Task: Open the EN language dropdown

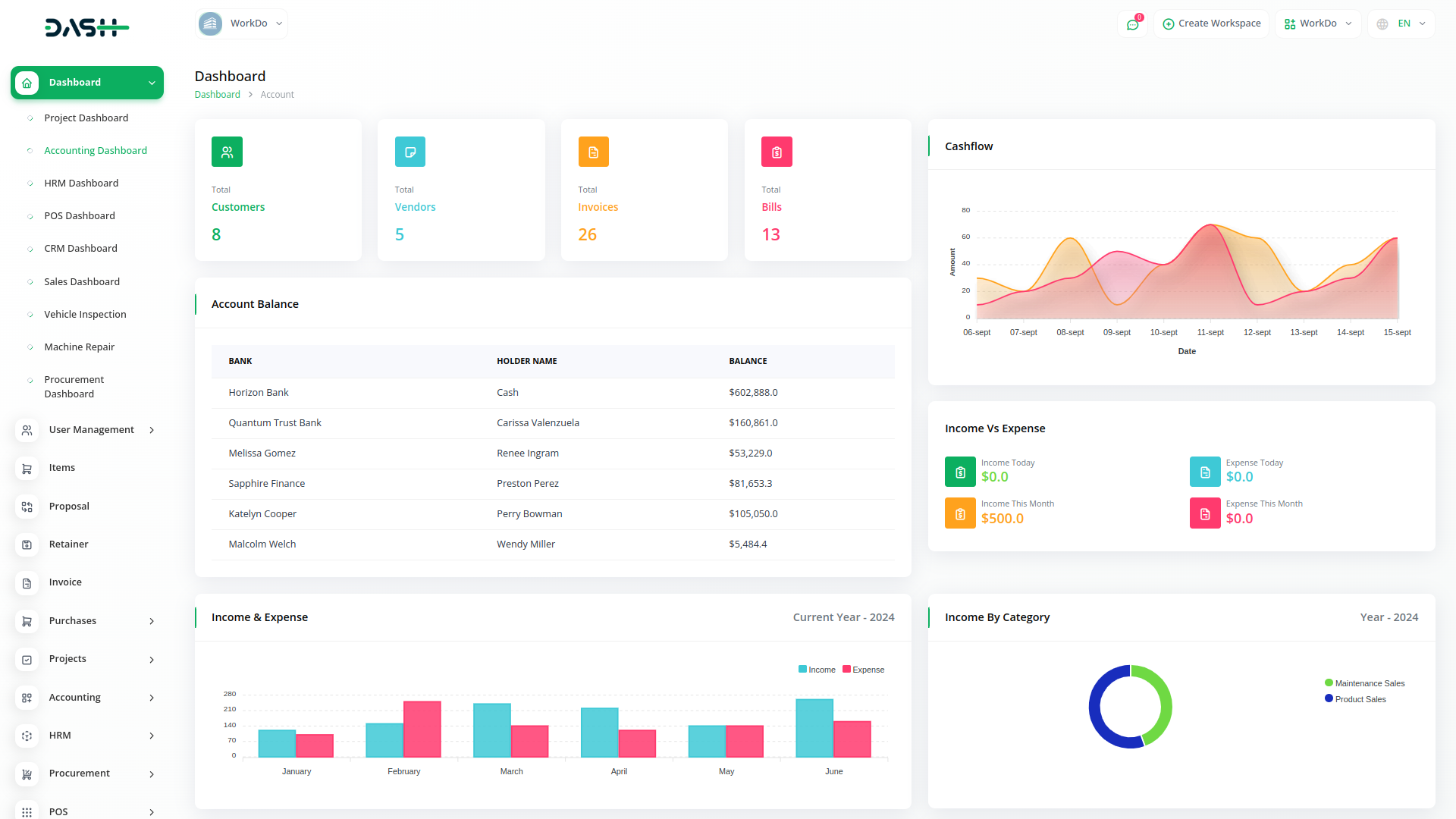Action: tap(1401, 24)
